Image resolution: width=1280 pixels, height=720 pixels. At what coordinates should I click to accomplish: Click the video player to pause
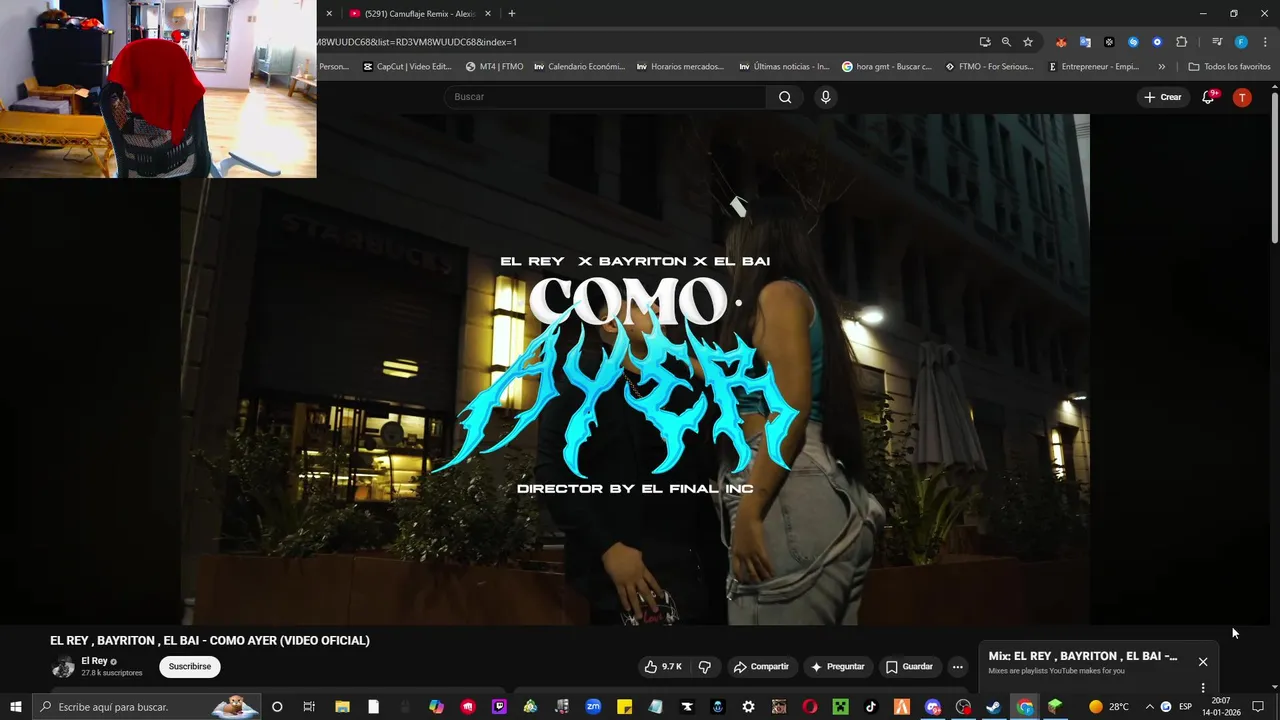[635, 370]
